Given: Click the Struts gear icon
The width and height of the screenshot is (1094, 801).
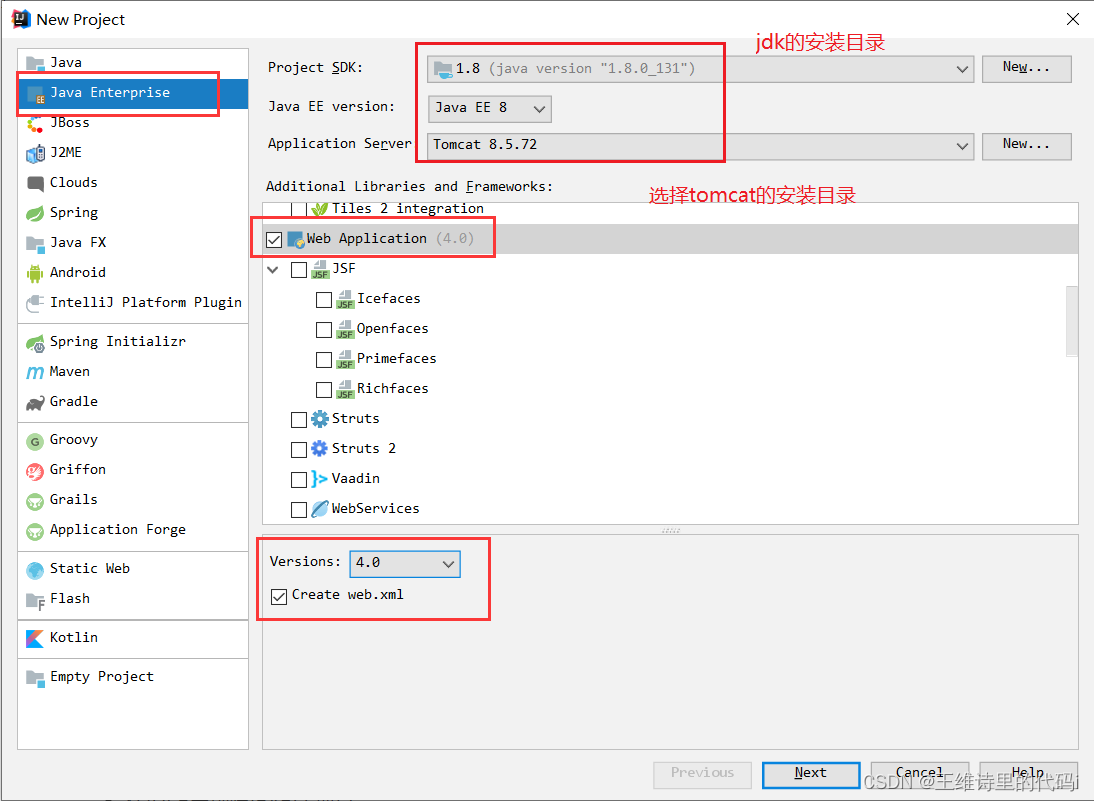Looking at the screenshot, I should pos(320,419).
